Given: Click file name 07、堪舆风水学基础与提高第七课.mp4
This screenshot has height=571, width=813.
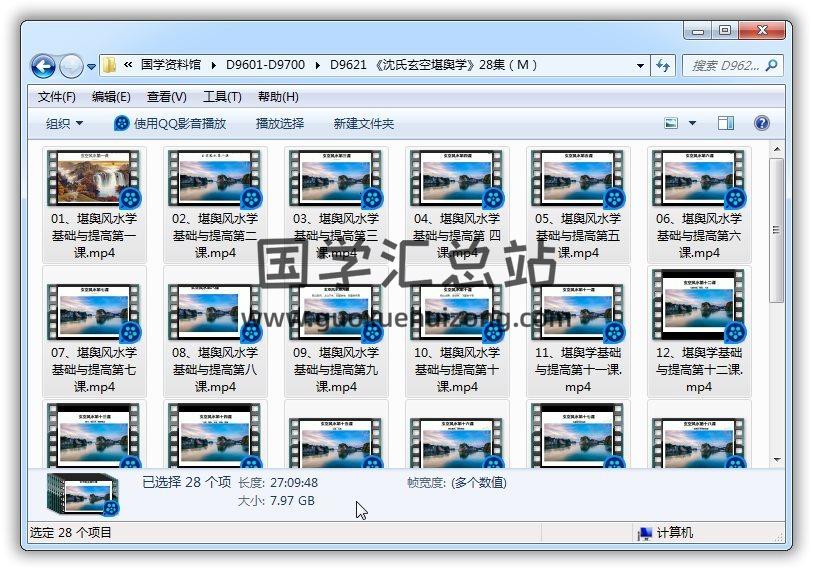Looking at the screenshot, I should (94, 370).
